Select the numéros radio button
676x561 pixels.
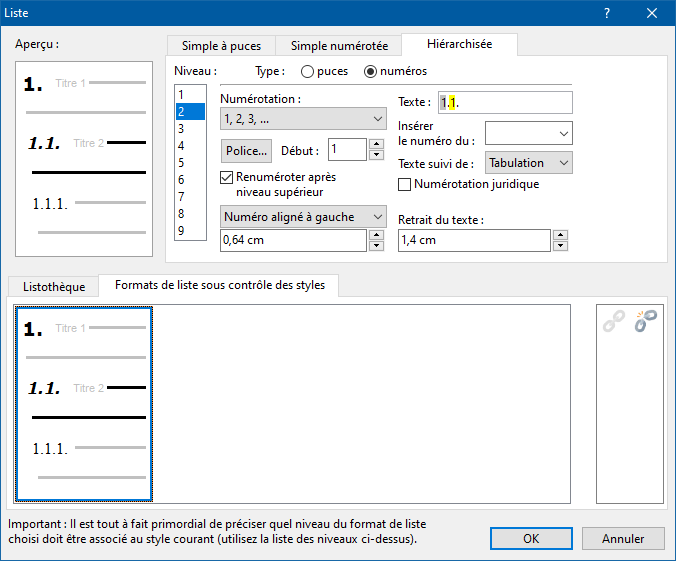(x=371, y=71)
